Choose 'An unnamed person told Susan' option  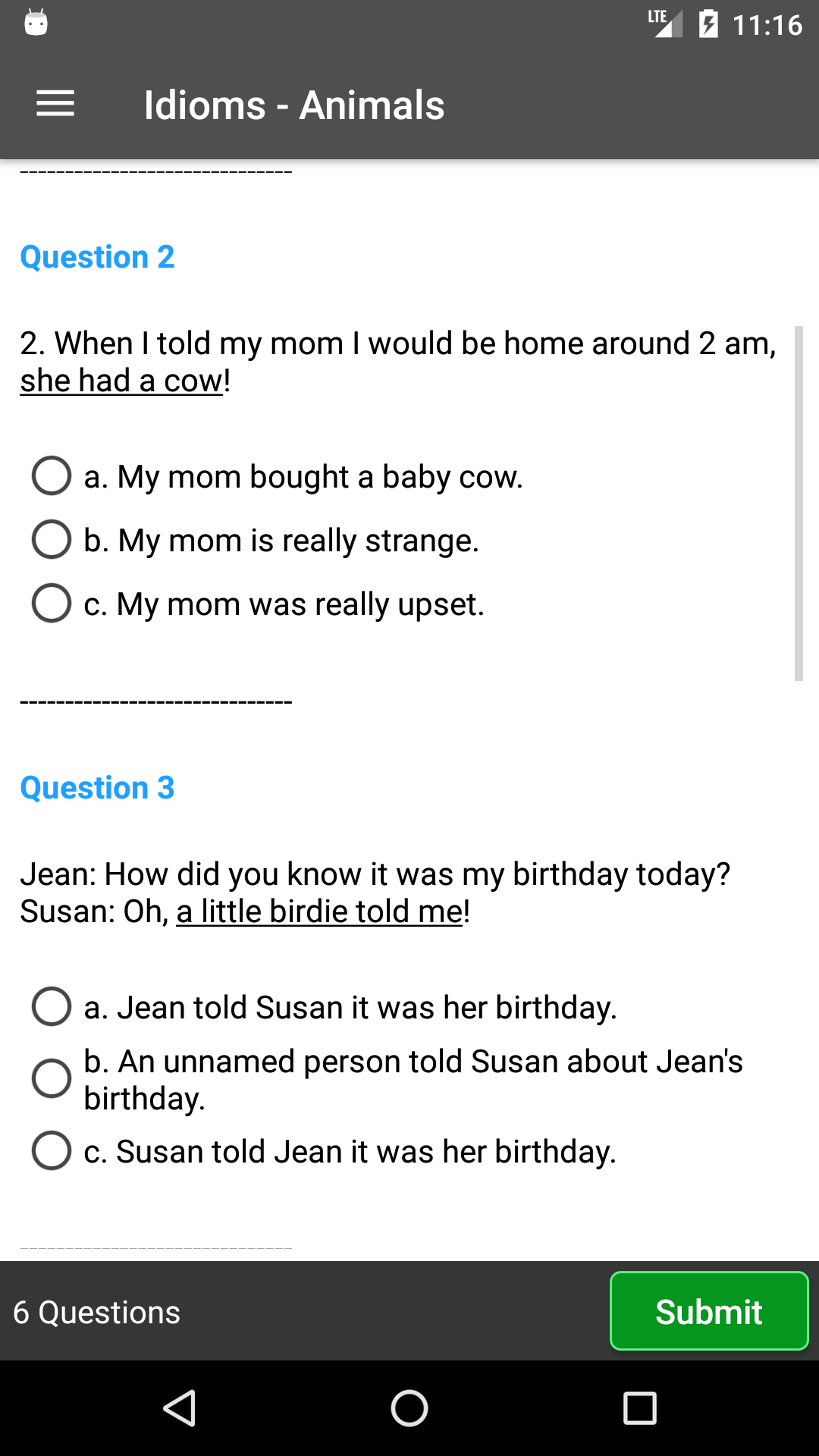click(52, 1079)
